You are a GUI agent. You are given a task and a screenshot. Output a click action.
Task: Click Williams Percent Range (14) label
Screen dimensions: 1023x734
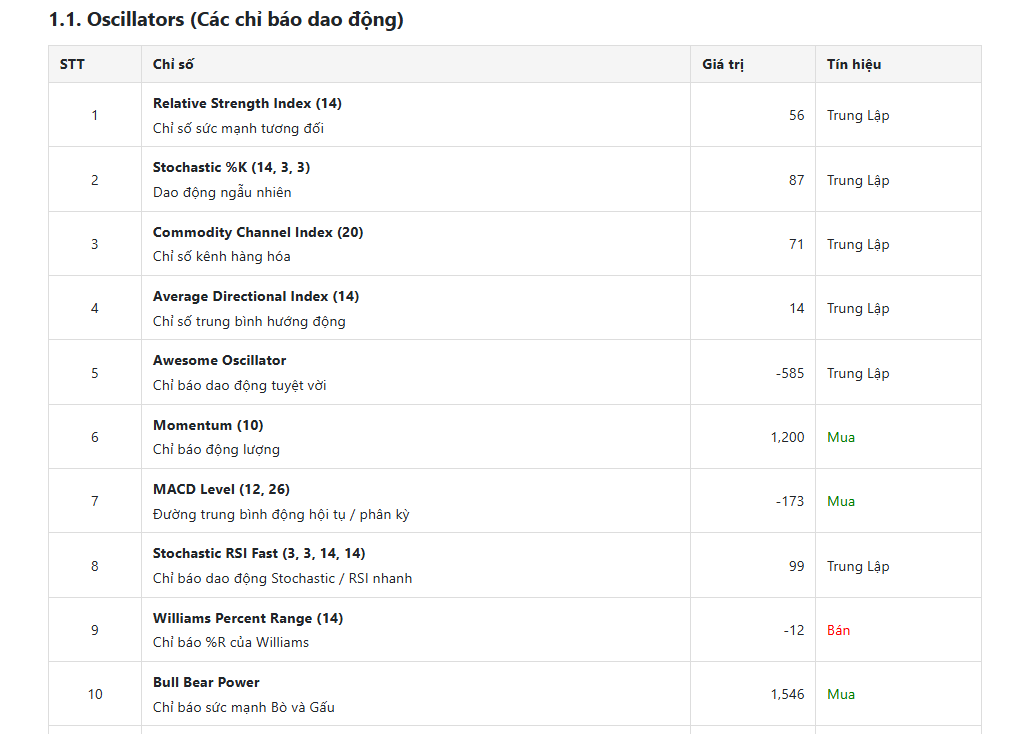(x=248, y=618)
